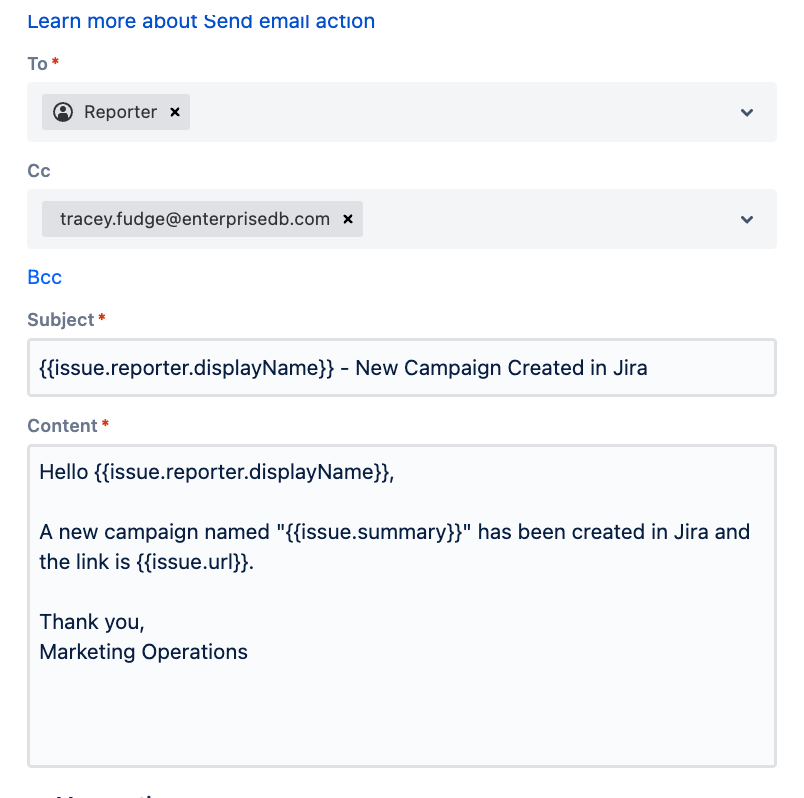Select the tracey.fudge@enterprisedb.com chip

pos(195,219)
